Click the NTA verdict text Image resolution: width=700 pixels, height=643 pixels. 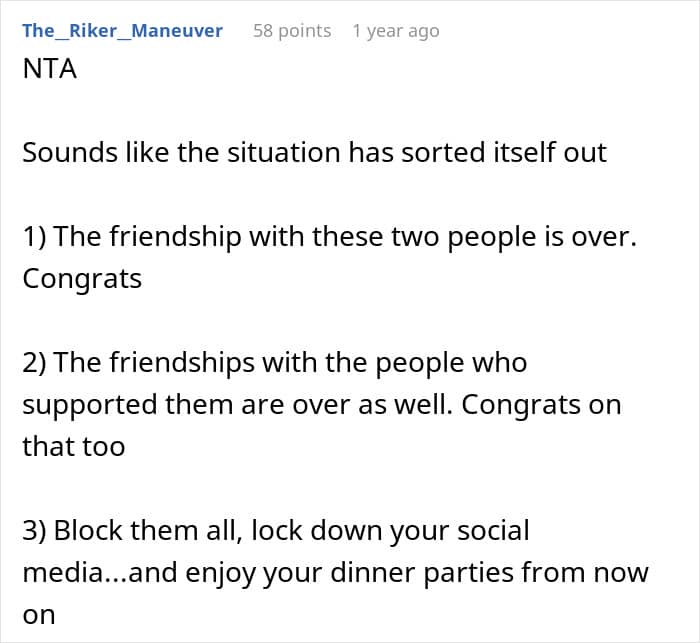[50, 69]
